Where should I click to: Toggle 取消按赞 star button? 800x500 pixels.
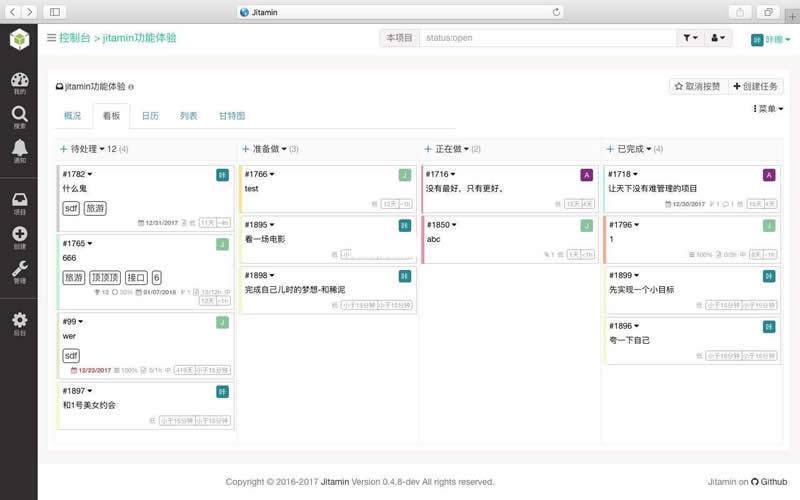click(x=697, y=87)
